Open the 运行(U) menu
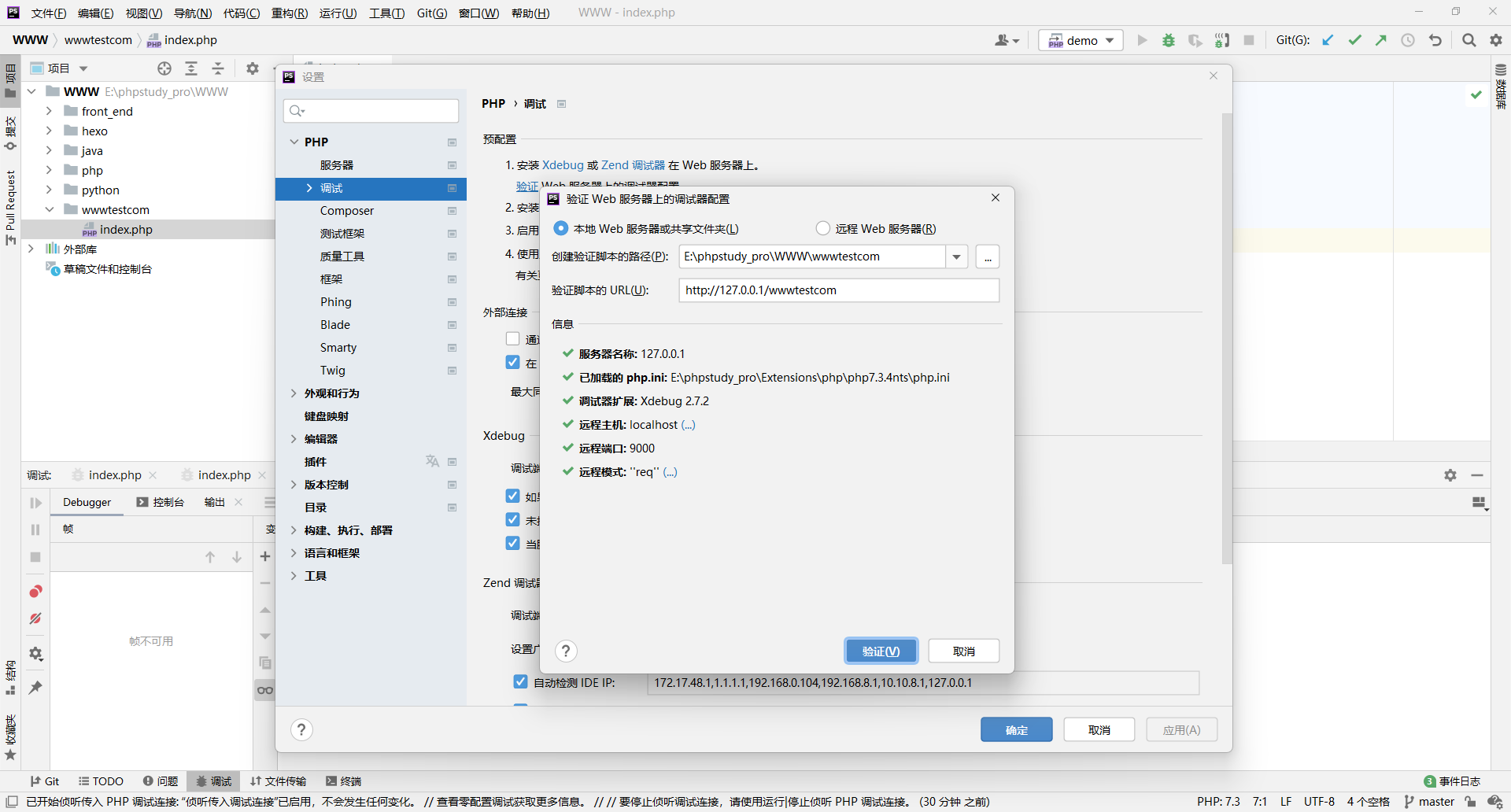Viewport: 1511px width, 812px height. (x=338, y=13)
